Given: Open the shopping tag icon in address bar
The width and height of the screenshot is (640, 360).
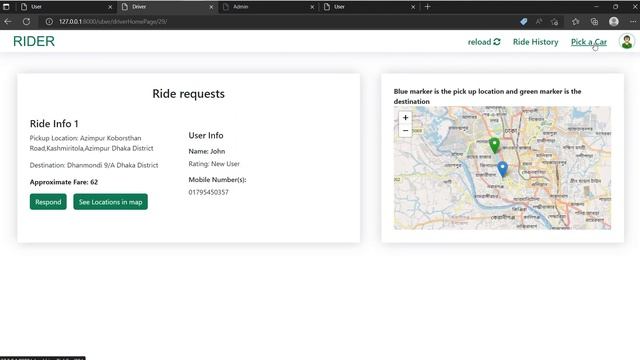Looking at the screenshot, I should [x=523, y=22].
